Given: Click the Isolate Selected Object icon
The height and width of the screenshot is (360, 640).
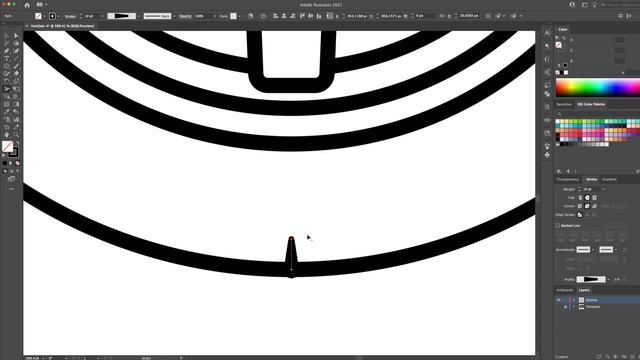Looking at the screenshot, I should (488, 16).
